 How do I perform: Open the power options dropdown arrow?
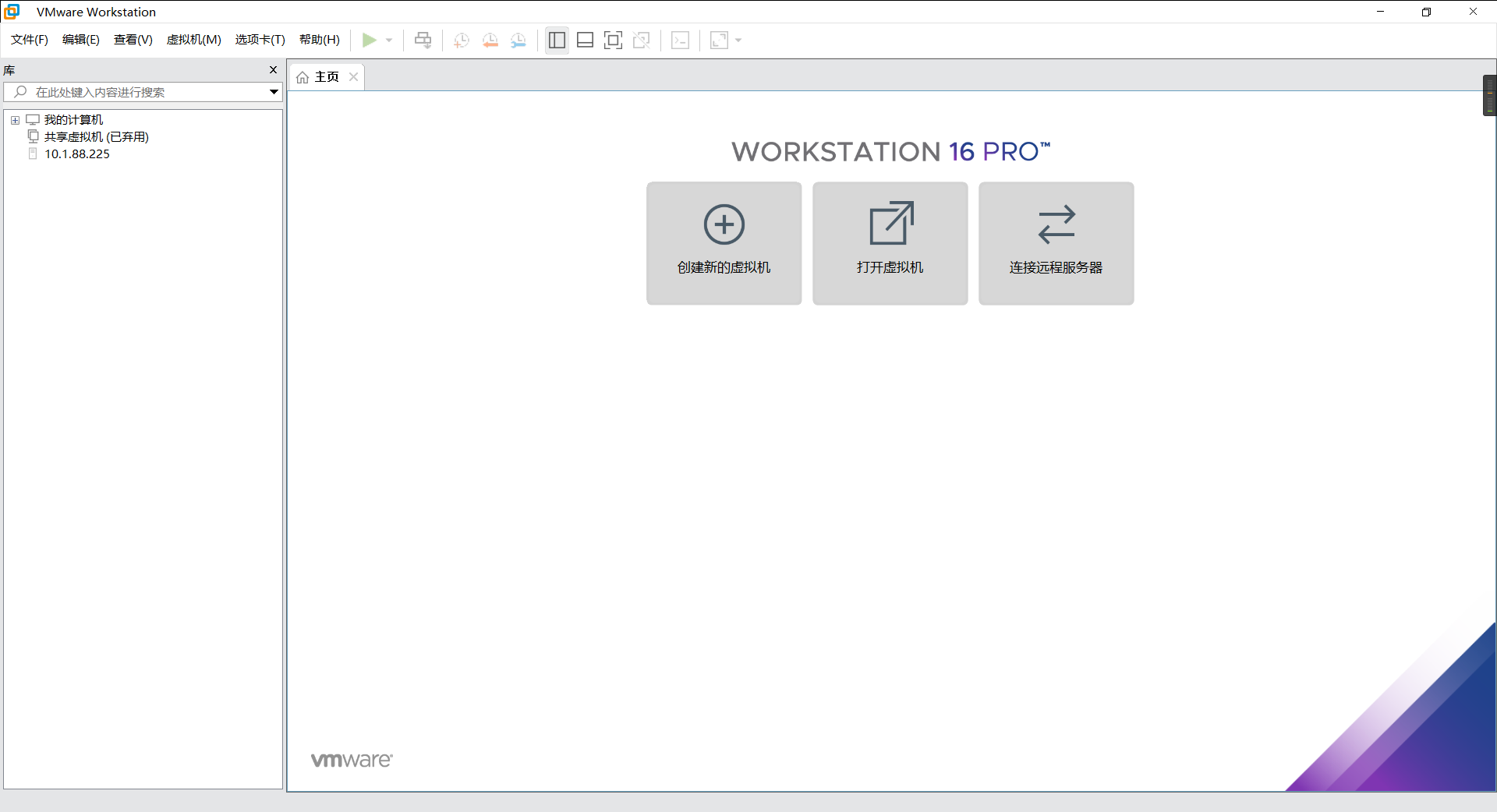(389, 41)
